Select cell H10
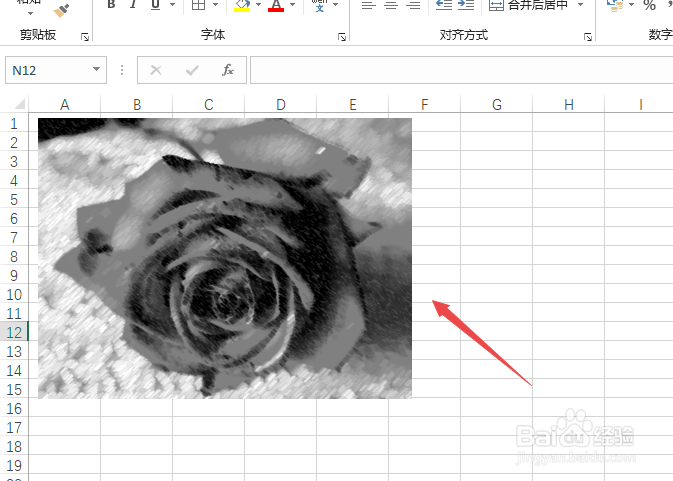The image size is (673, 481). coord(569,294)
